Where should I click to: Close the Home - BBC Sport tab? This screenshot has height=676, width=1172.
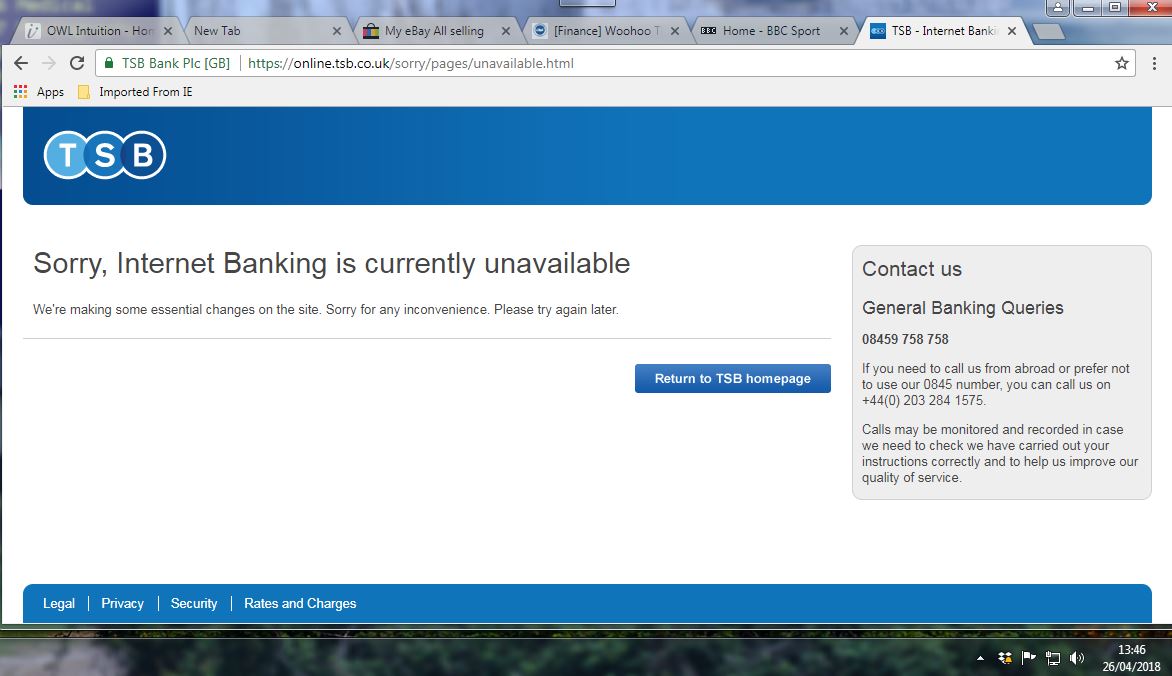click(843, 31)
